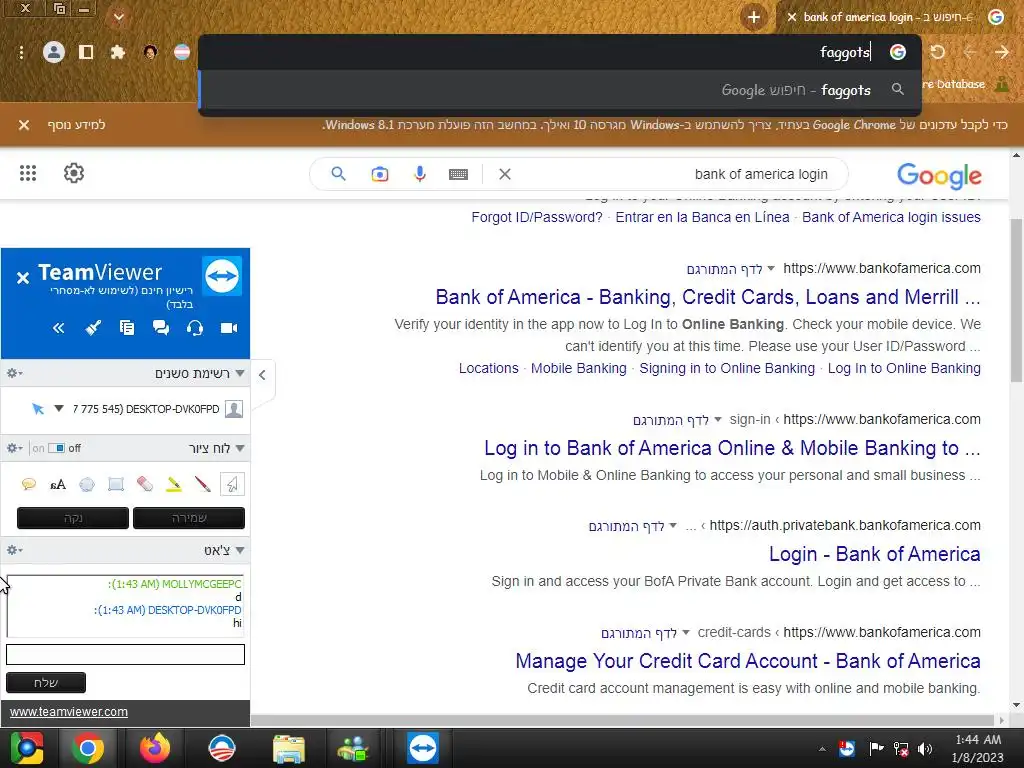Select the whiteboard ellipse shape tool
Image resolution: width=1024 pixels, height=768 pixels.
click(x=87, y=484)
